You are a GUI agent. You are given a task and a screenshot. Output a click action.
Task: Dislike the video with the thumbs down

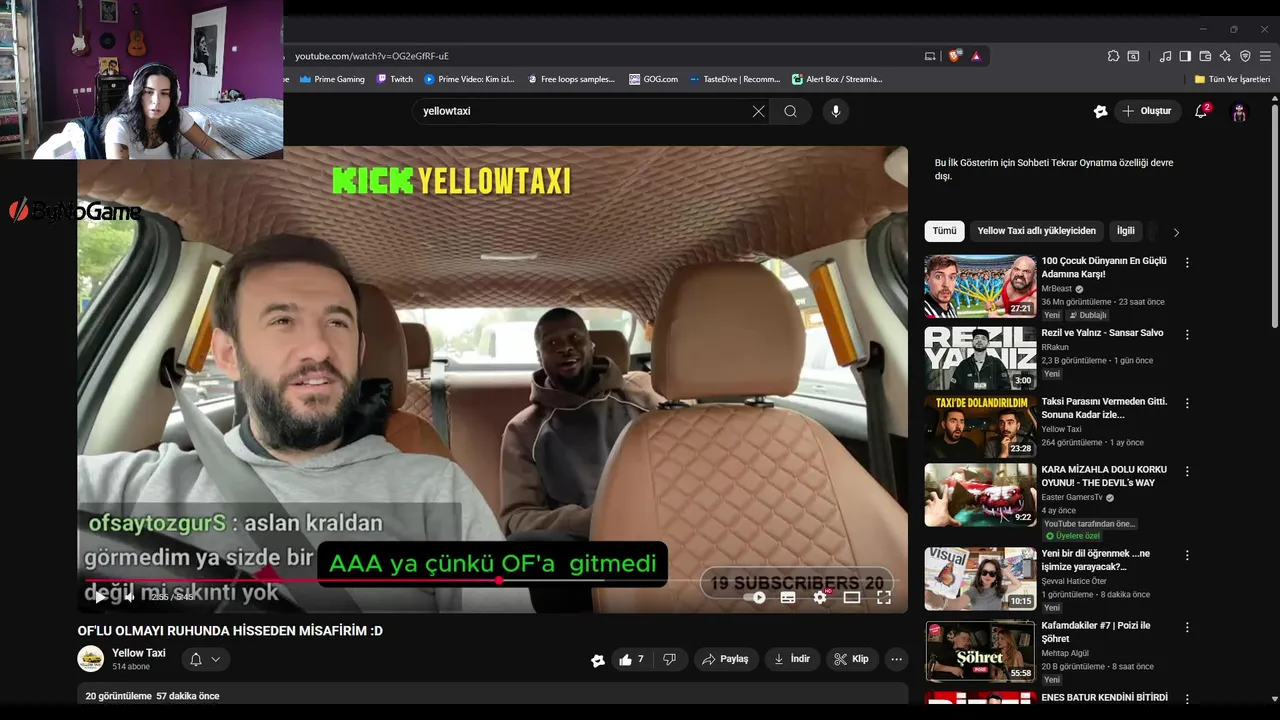coord(670,659)
